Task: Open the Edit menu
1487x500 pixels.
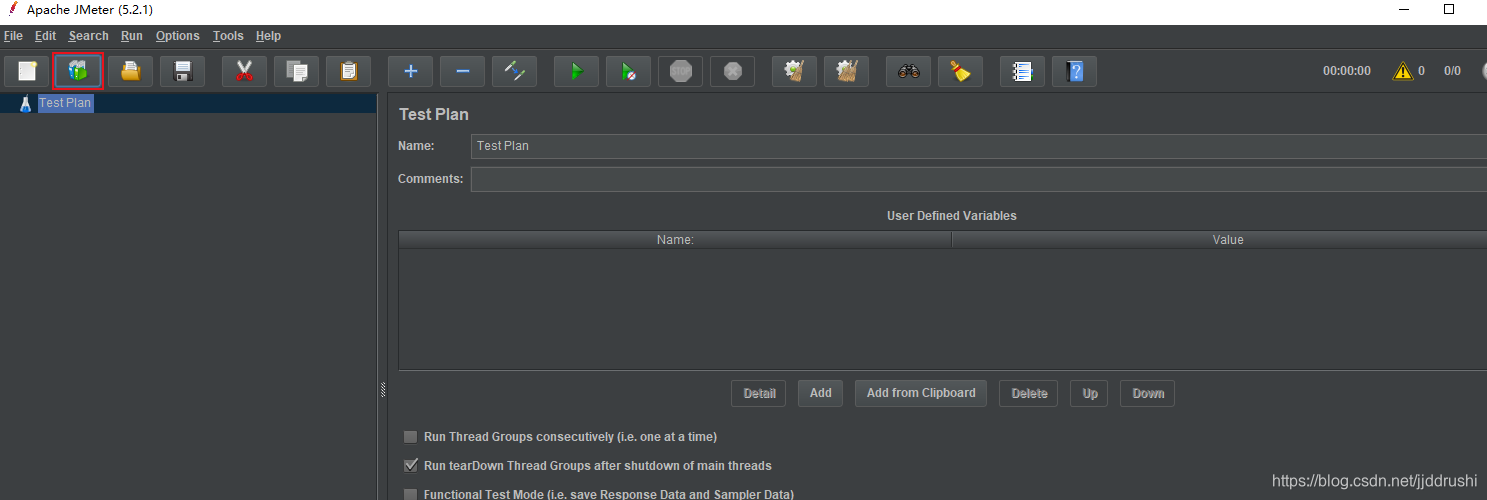Action: click(45, 36)
